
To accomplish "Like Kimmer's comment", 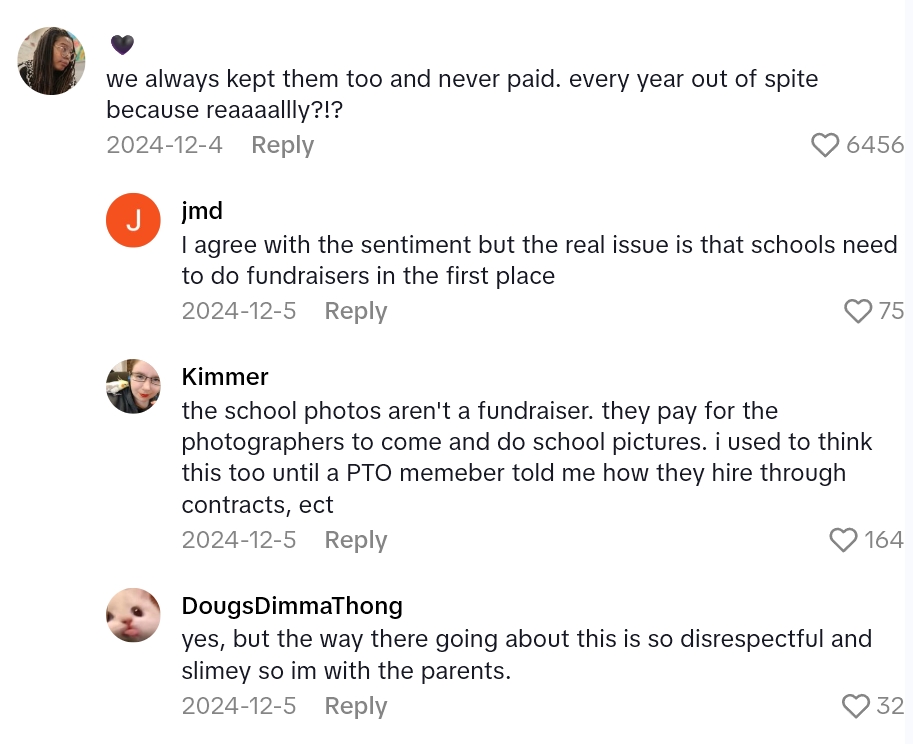I will click(x=841, y=539).
